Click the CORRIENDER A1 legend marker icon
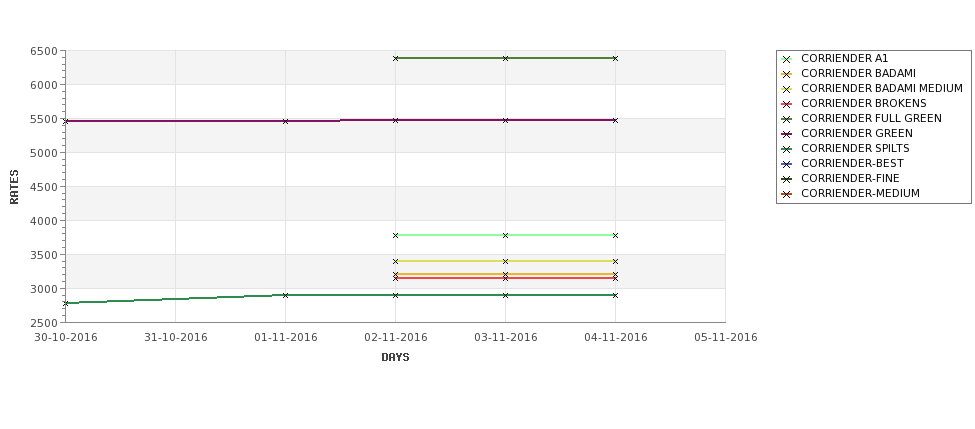975x429 pixels. [787, 59]
